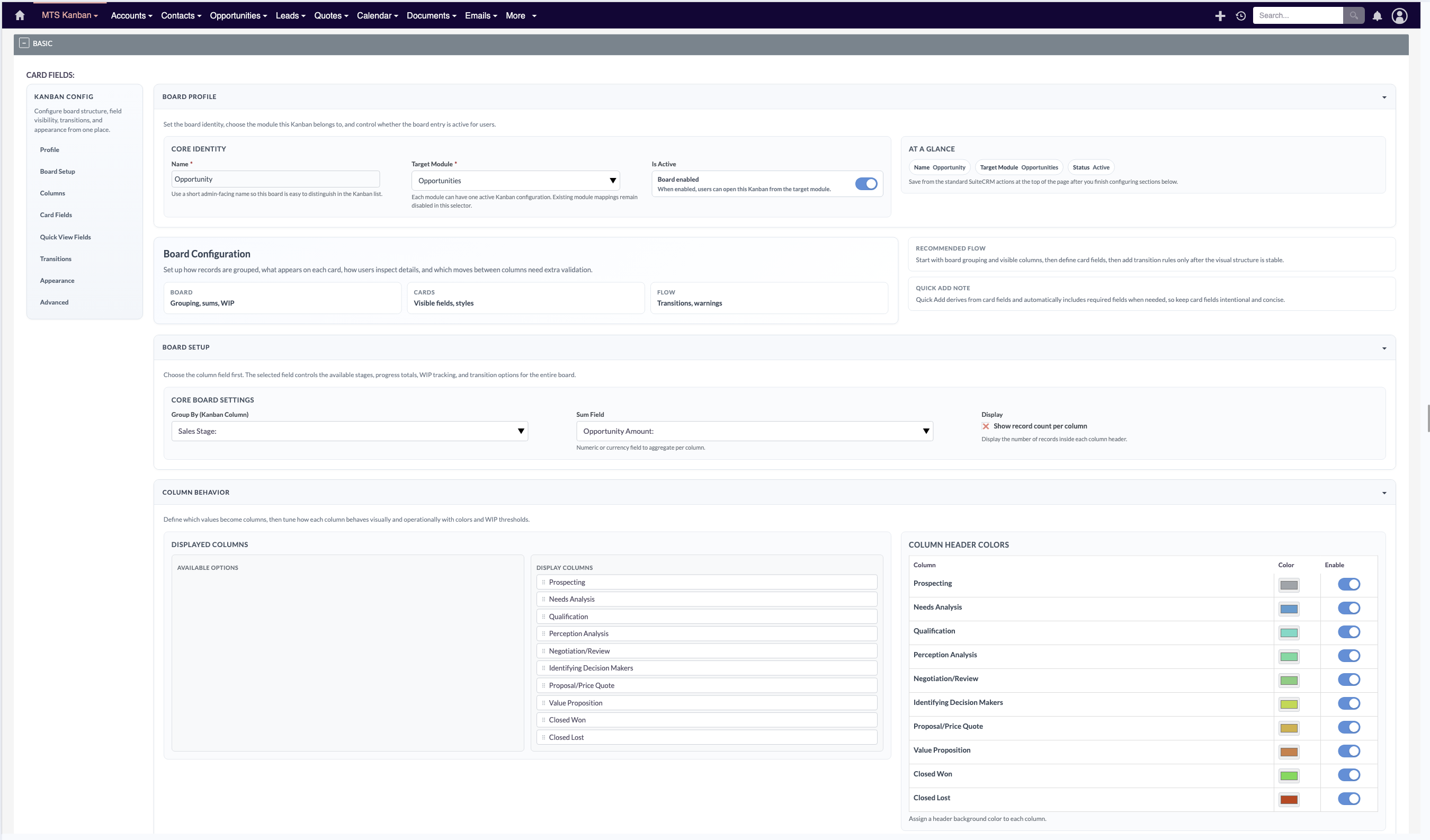Select the Cards Visible fields, styles card
Screen dimensions: 1430x840
coord(525,298)
